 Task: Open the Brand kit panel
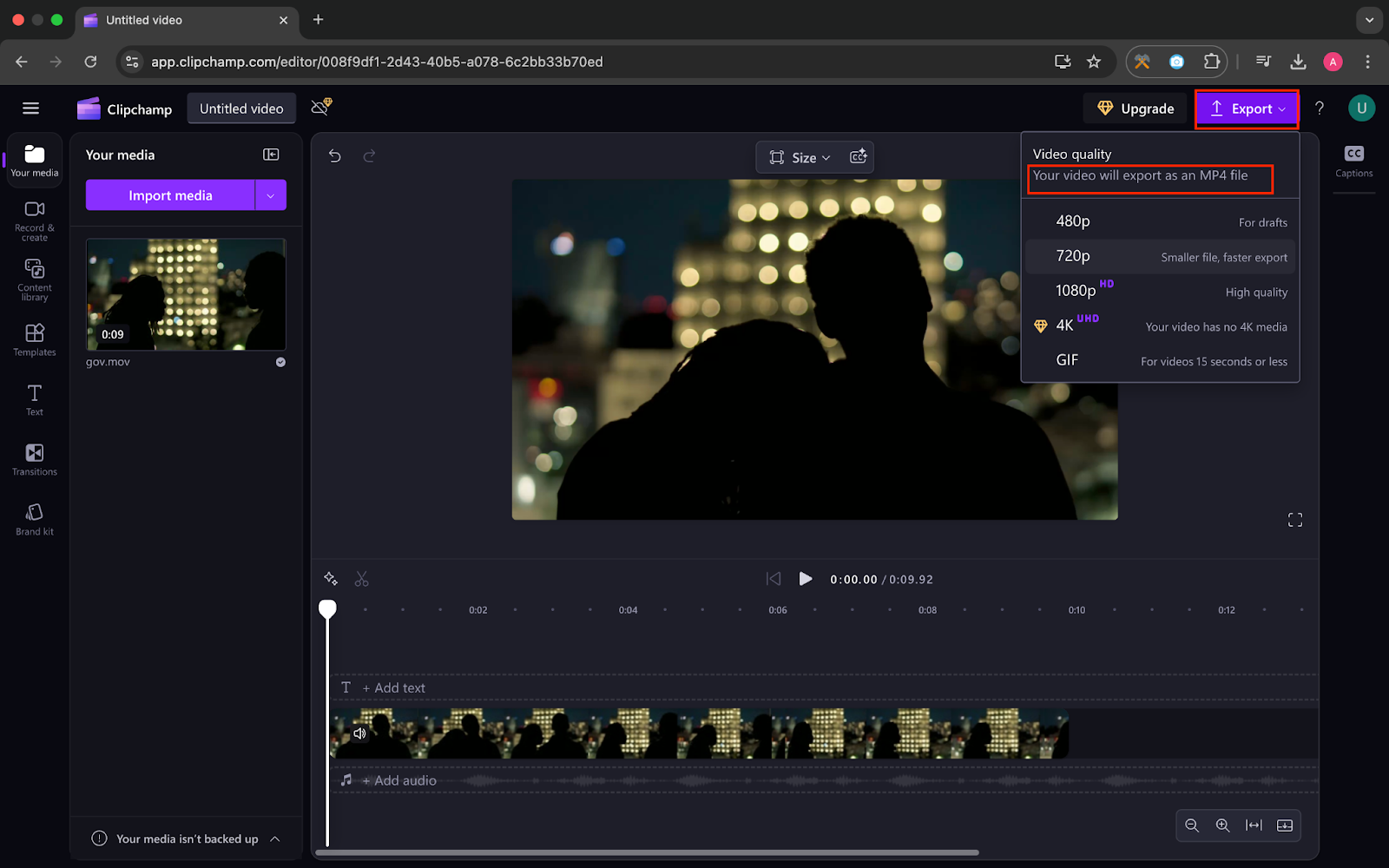tap(35, 519)
